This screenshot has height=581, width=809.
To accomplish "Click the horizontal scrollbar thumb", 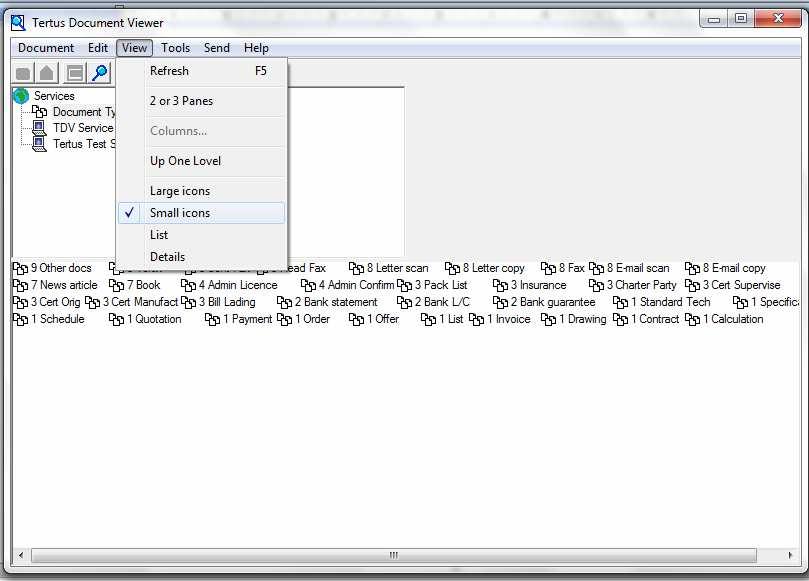I will pyautogui.click(x=394, y=555).
